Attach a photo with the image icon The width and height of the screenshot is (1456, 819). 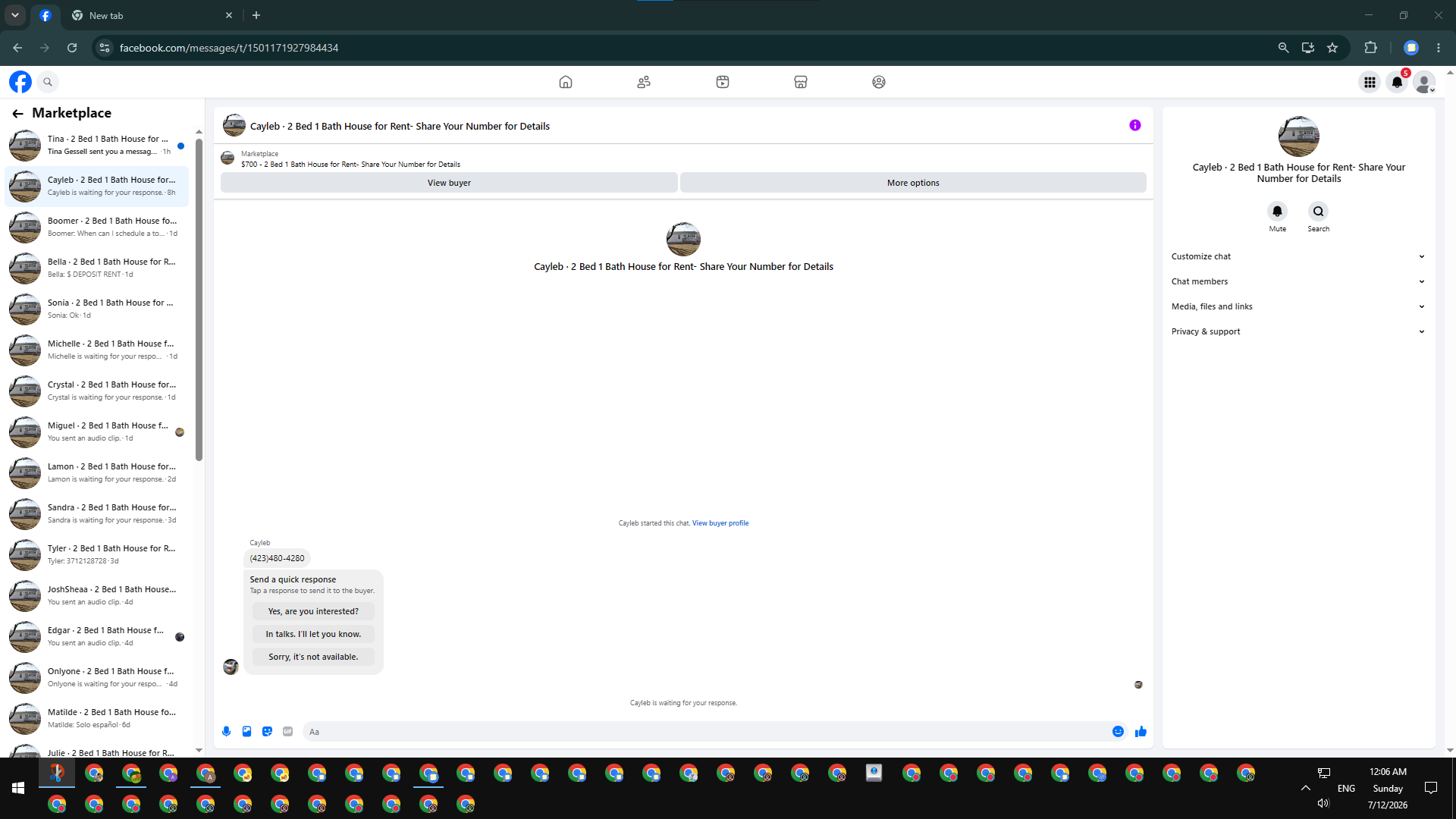coord(246,732)
